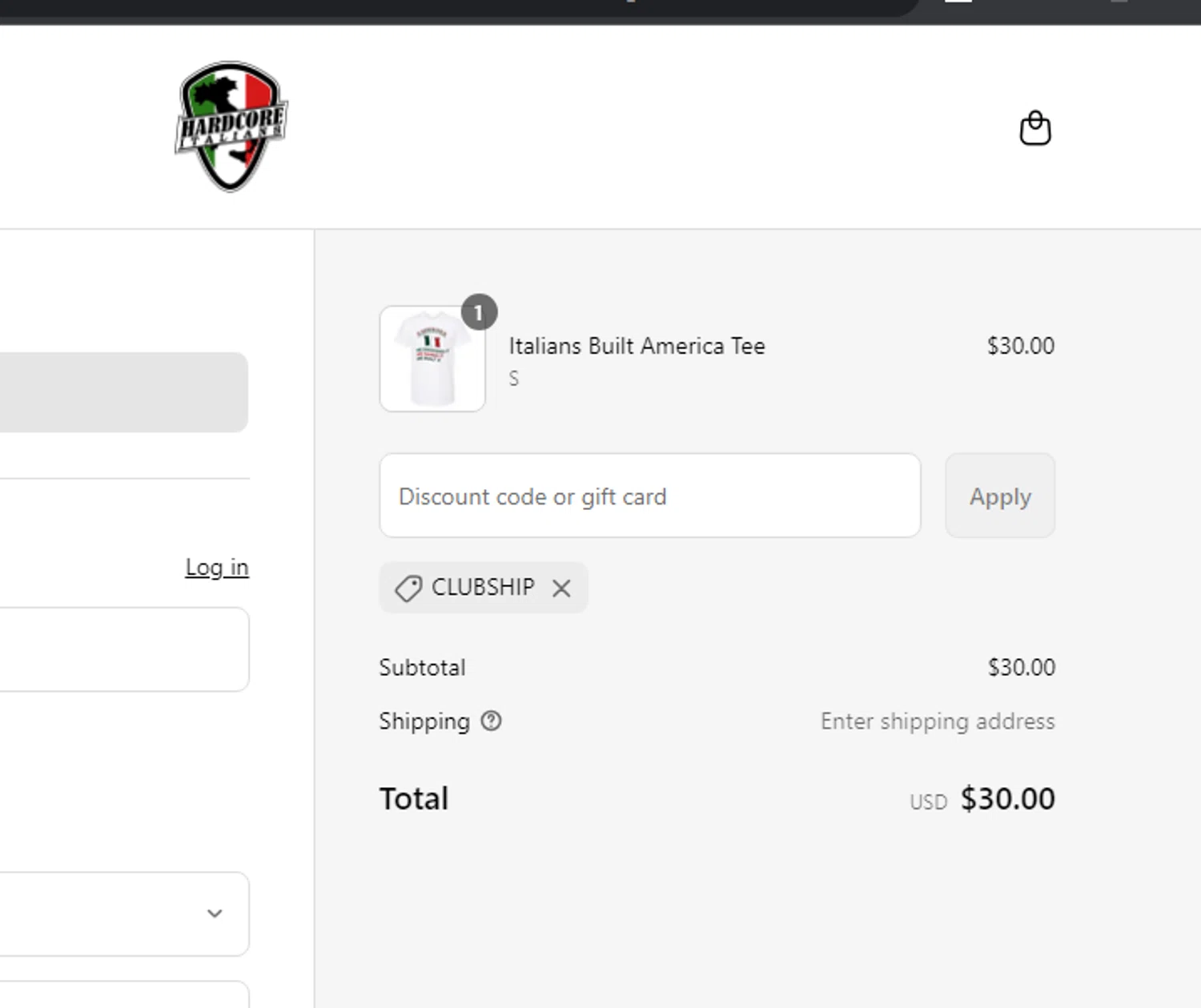Viewport: 1201px width, 1008px height.
Task: Click the Italians Built America Tee thumbnail
Action: (x=432, y=359)
